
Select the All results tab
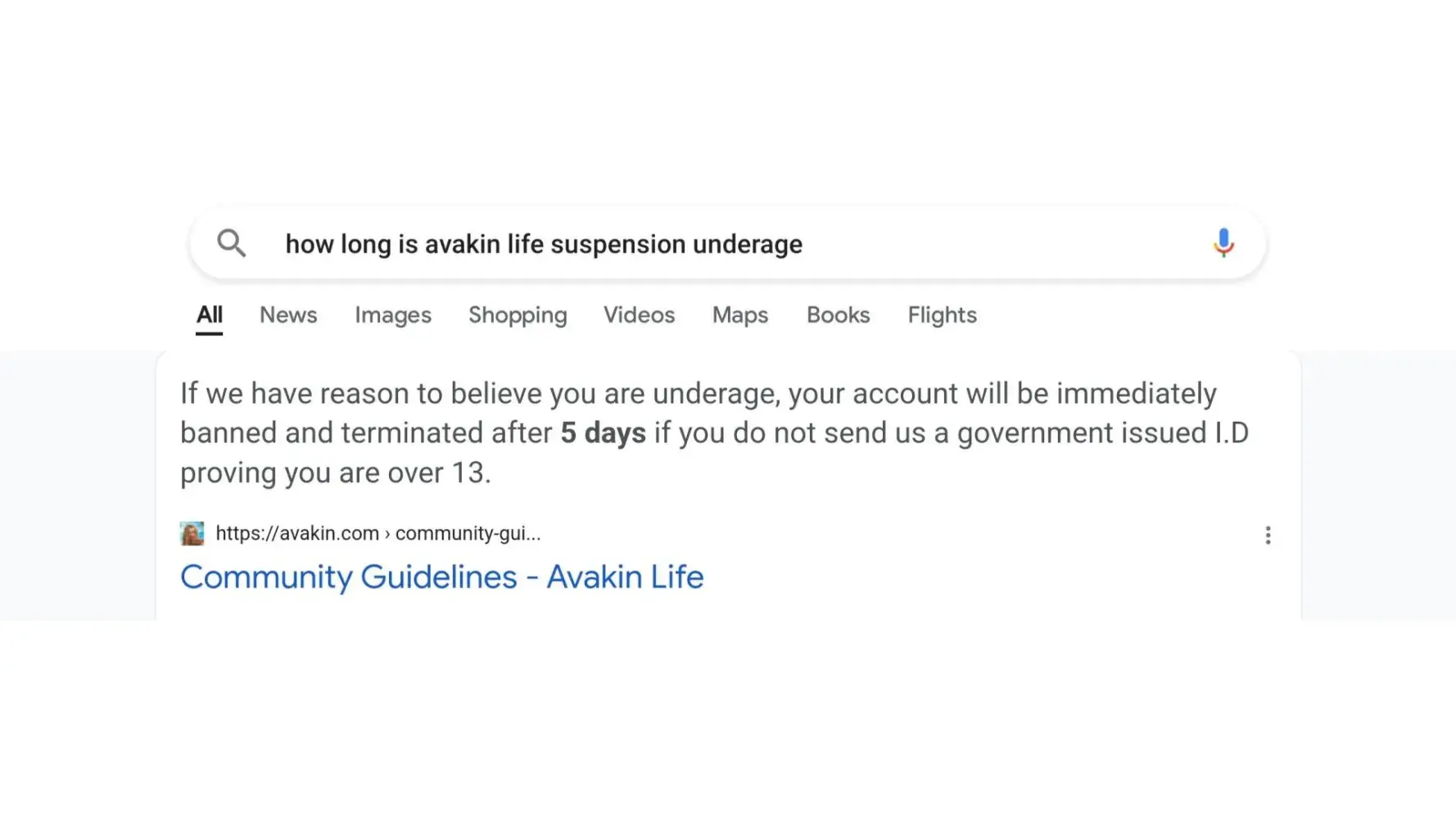tap(209, 315)
